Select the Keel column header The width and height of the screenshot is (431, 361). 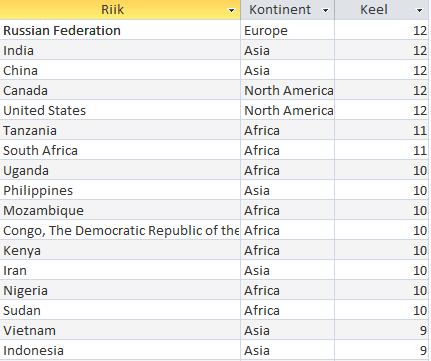[382, 10]
